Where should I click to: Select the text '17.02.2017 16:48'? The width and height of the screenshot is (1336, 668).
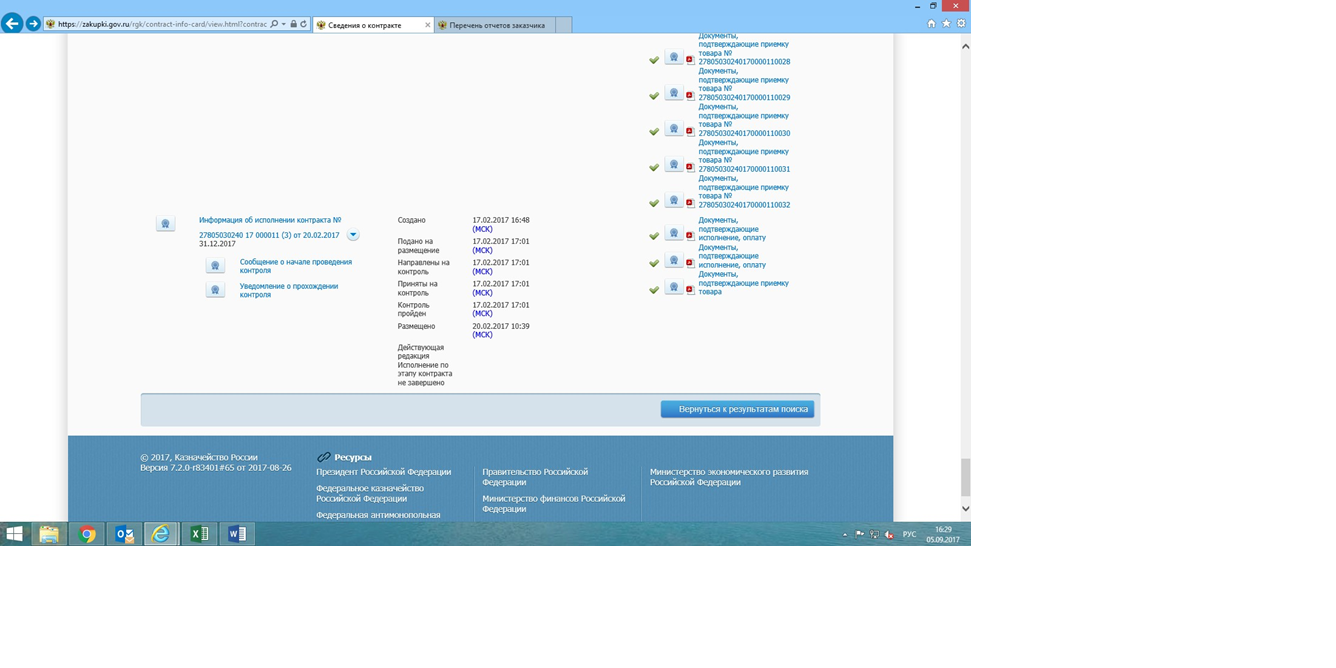(x=501, y=220)
